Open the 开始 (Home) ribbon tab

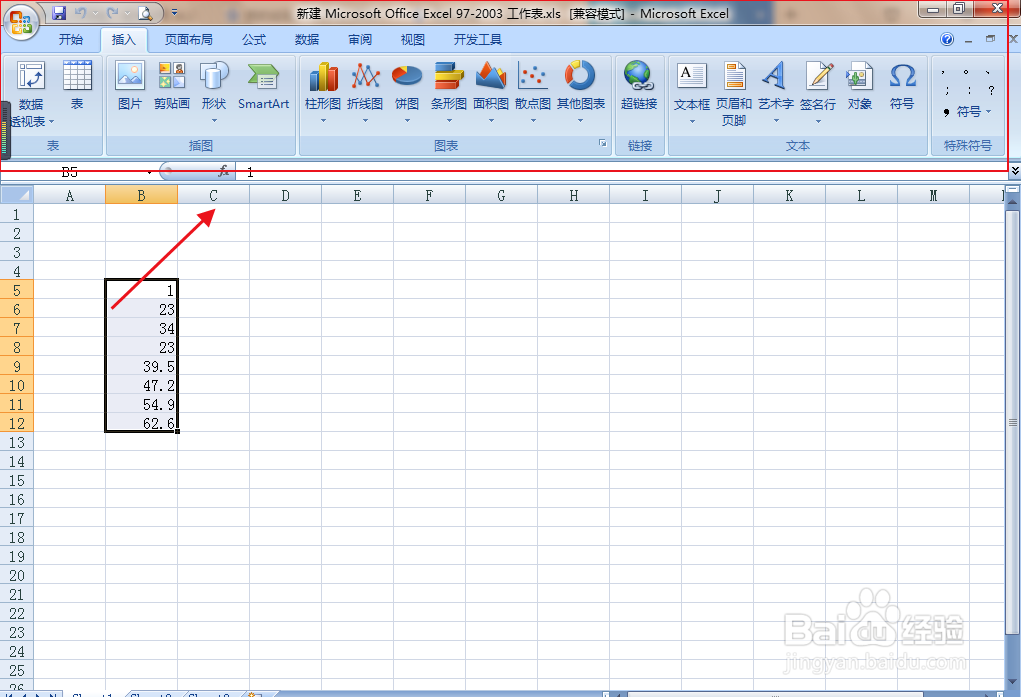[71, 40]
